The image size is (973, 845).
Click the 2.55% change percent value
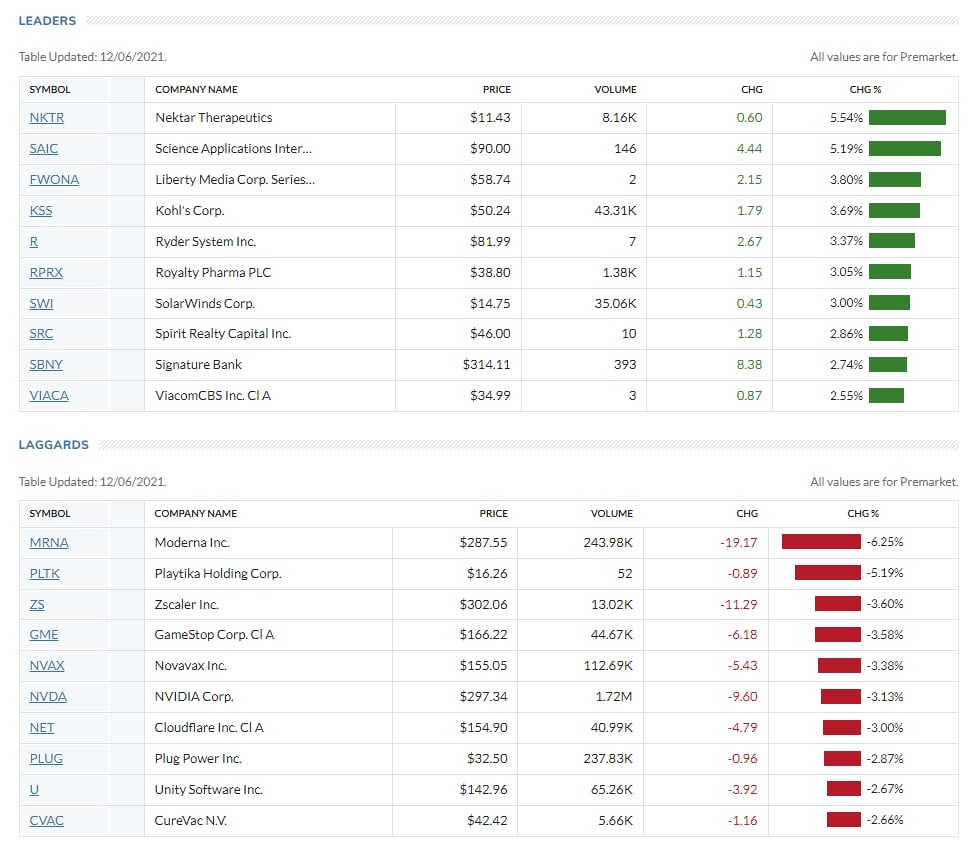pyautogui.click(x=846, y=396)
